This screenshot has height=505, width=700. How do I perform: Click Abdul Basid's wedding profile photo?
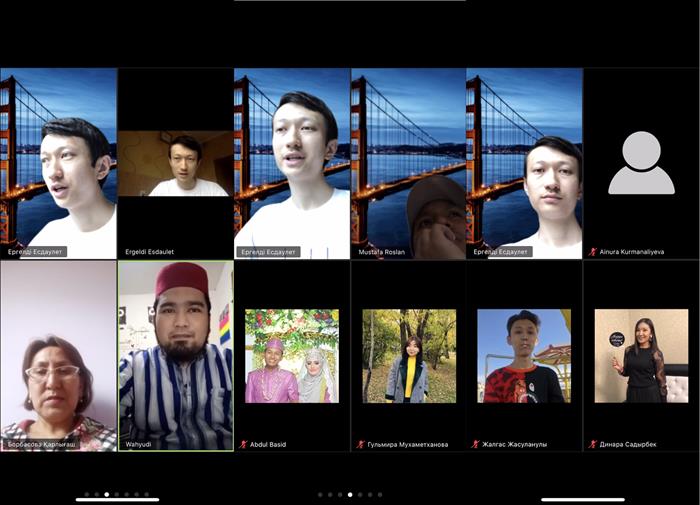point(292,356)
